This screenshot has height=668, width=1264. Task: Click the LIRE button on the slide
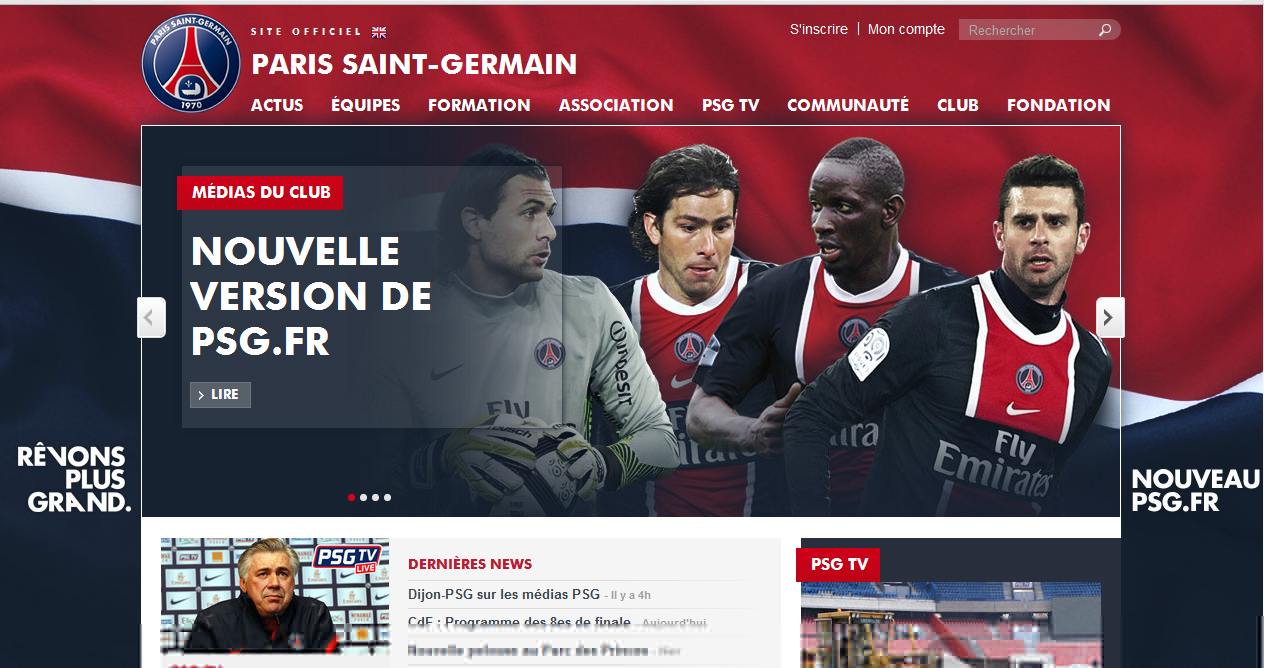coord(220,395)
